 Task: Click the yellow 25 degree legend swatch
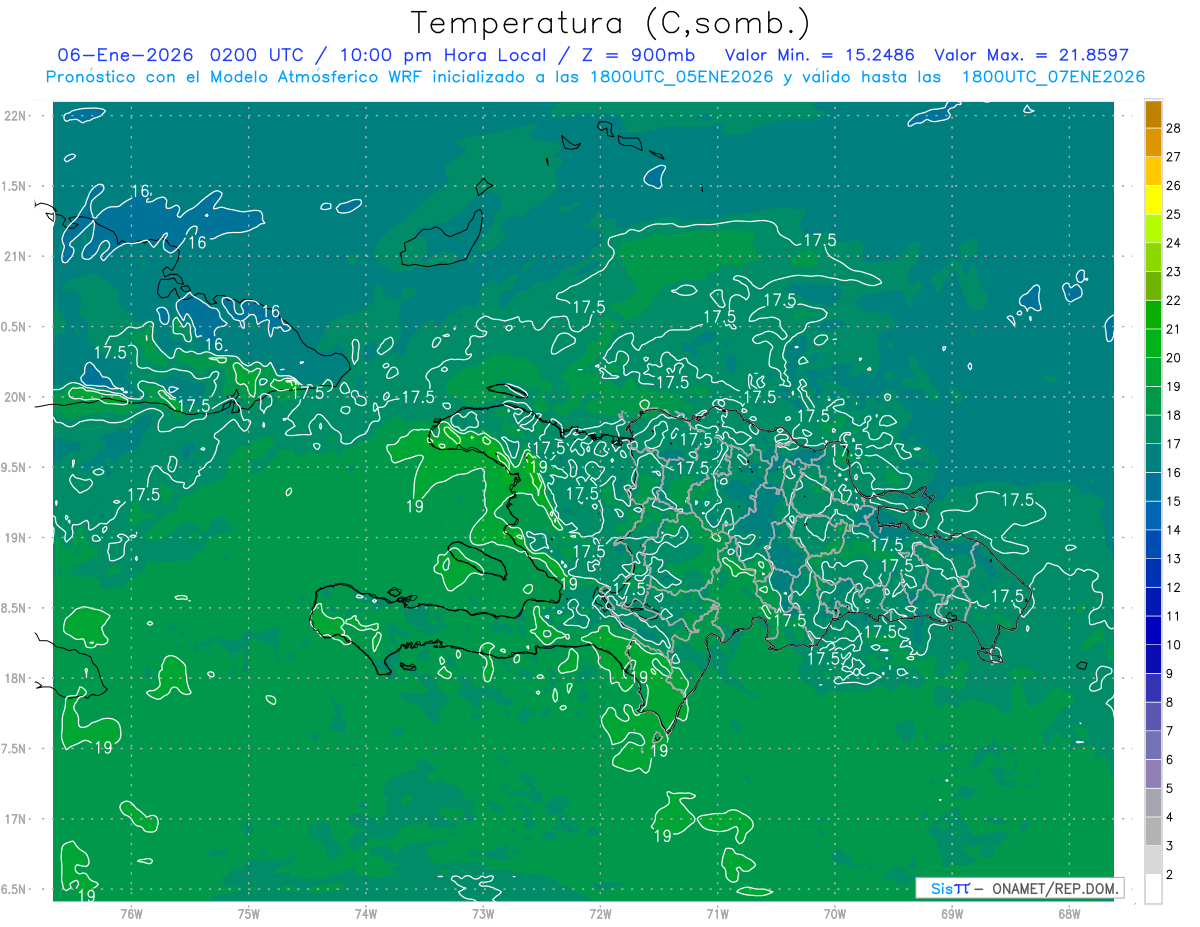[x=1153, y=200]
